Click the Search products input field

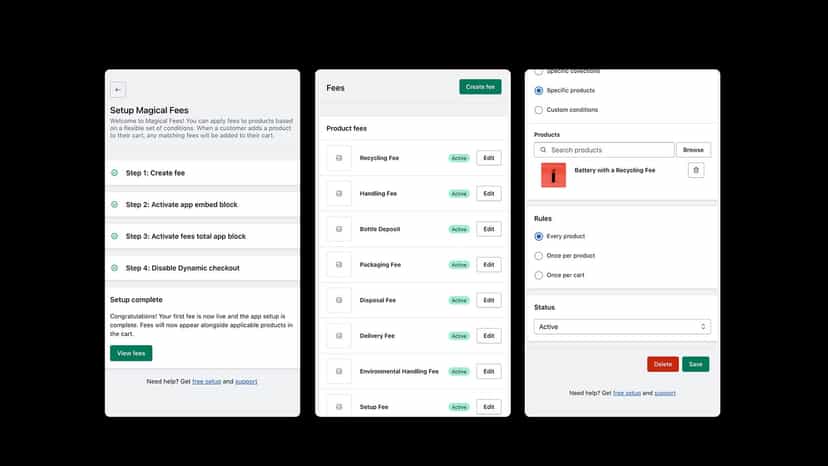[x=604, y=150]
